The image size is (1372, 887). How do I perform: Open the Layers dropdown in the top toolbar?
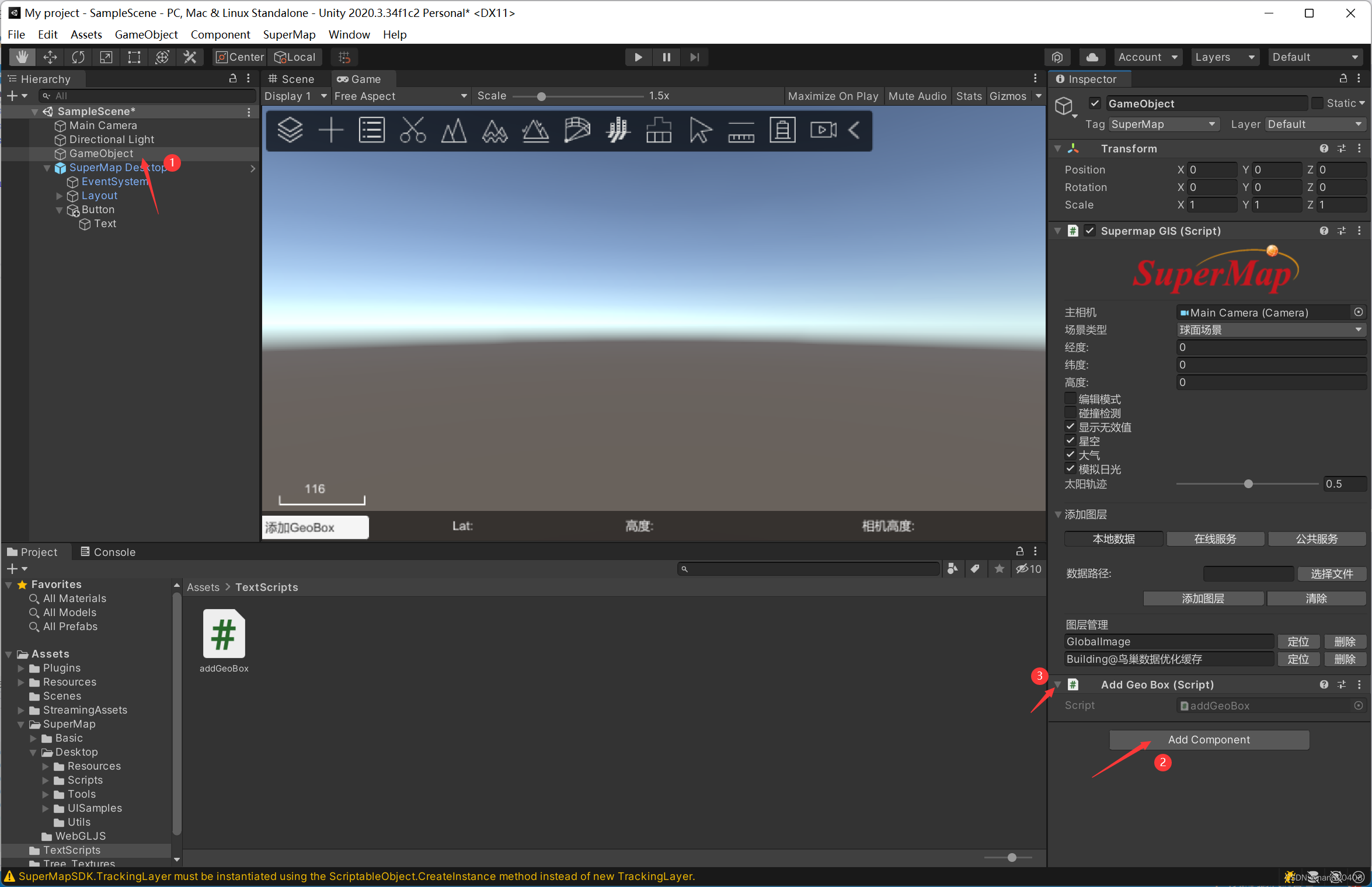point(1225,57)
